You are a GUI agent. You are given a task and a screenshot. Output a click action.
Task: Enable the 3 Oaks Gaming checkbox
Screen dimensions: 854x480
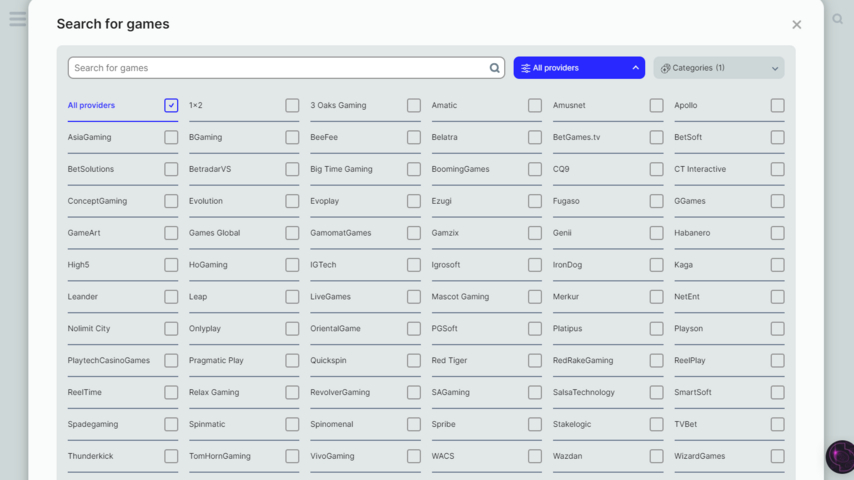(413, 105)
